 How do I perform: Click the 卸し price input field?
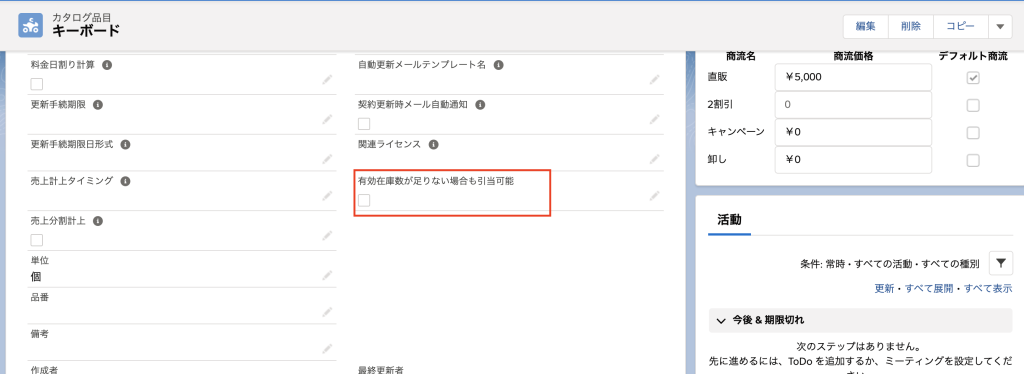tap(853, 159)
